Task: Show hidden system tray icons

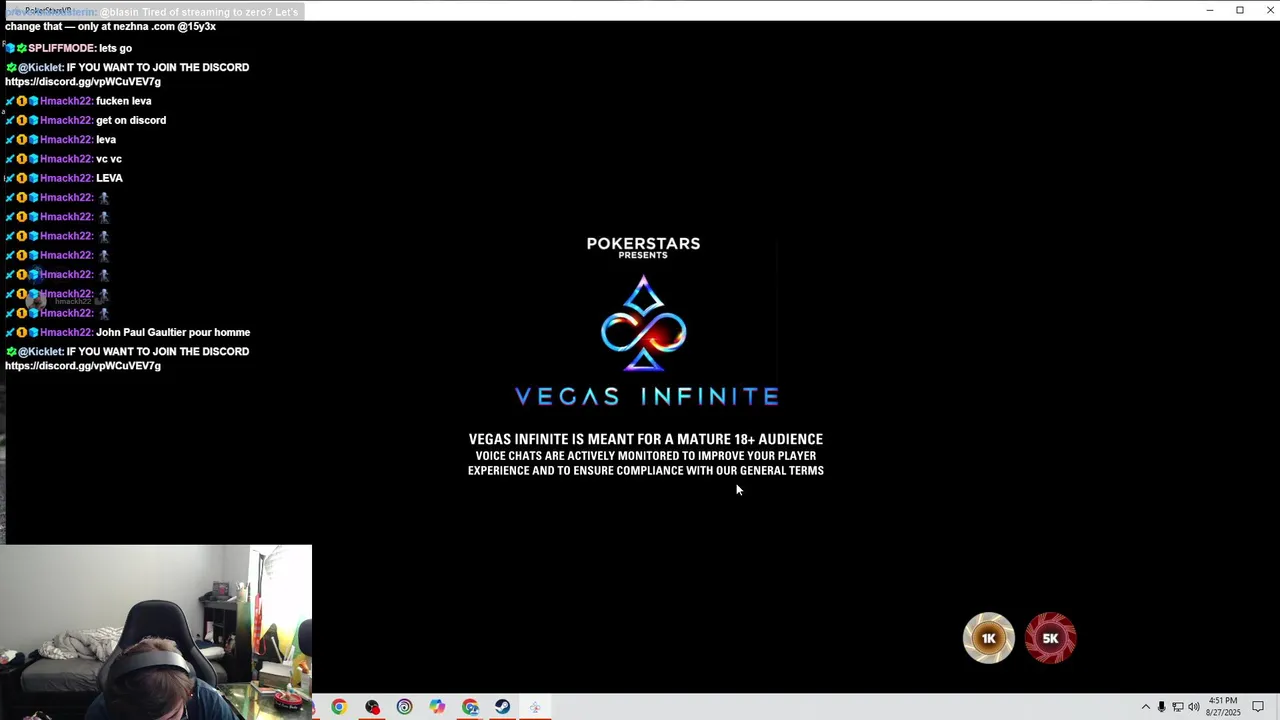Action: 1145,707
